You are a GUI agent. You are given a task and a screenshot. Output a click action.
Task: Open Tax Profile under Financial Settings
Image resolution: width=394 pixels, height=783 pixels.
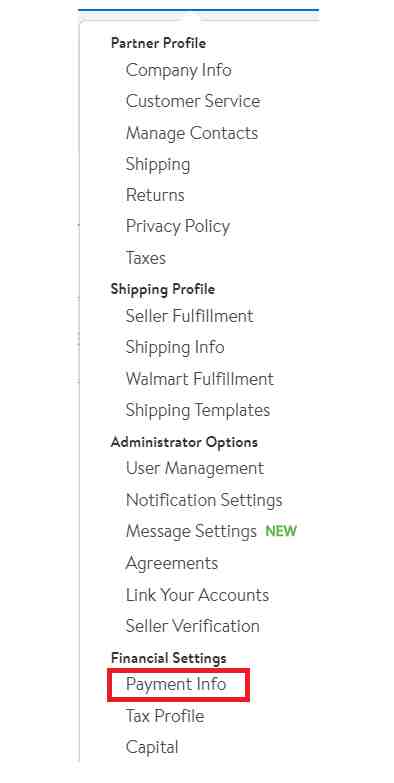coord(165,717)
